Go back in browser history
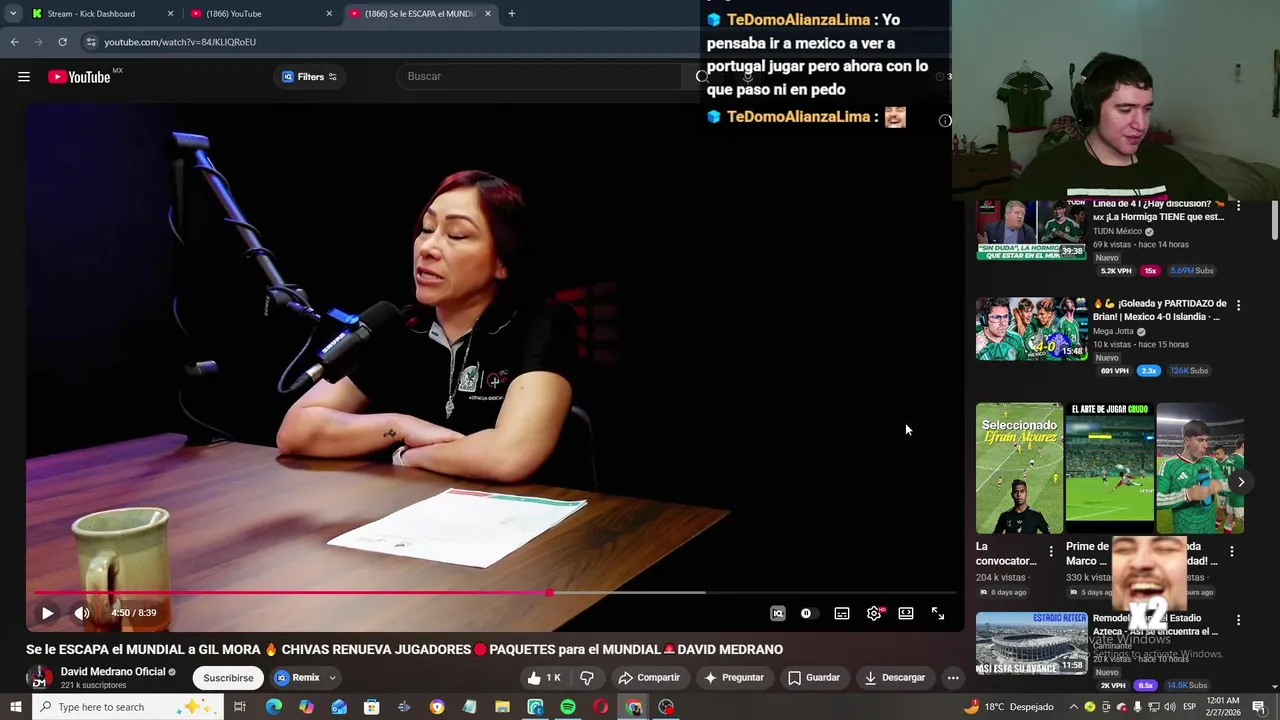The width and height of the screenshot is (1280, 720). pos(14,42)
